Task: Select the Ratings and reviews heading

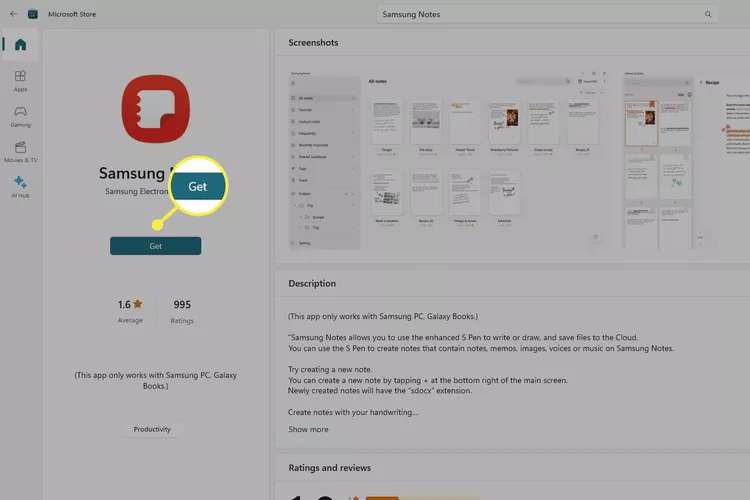Action: pyautogui.click(x=329, y=467)
